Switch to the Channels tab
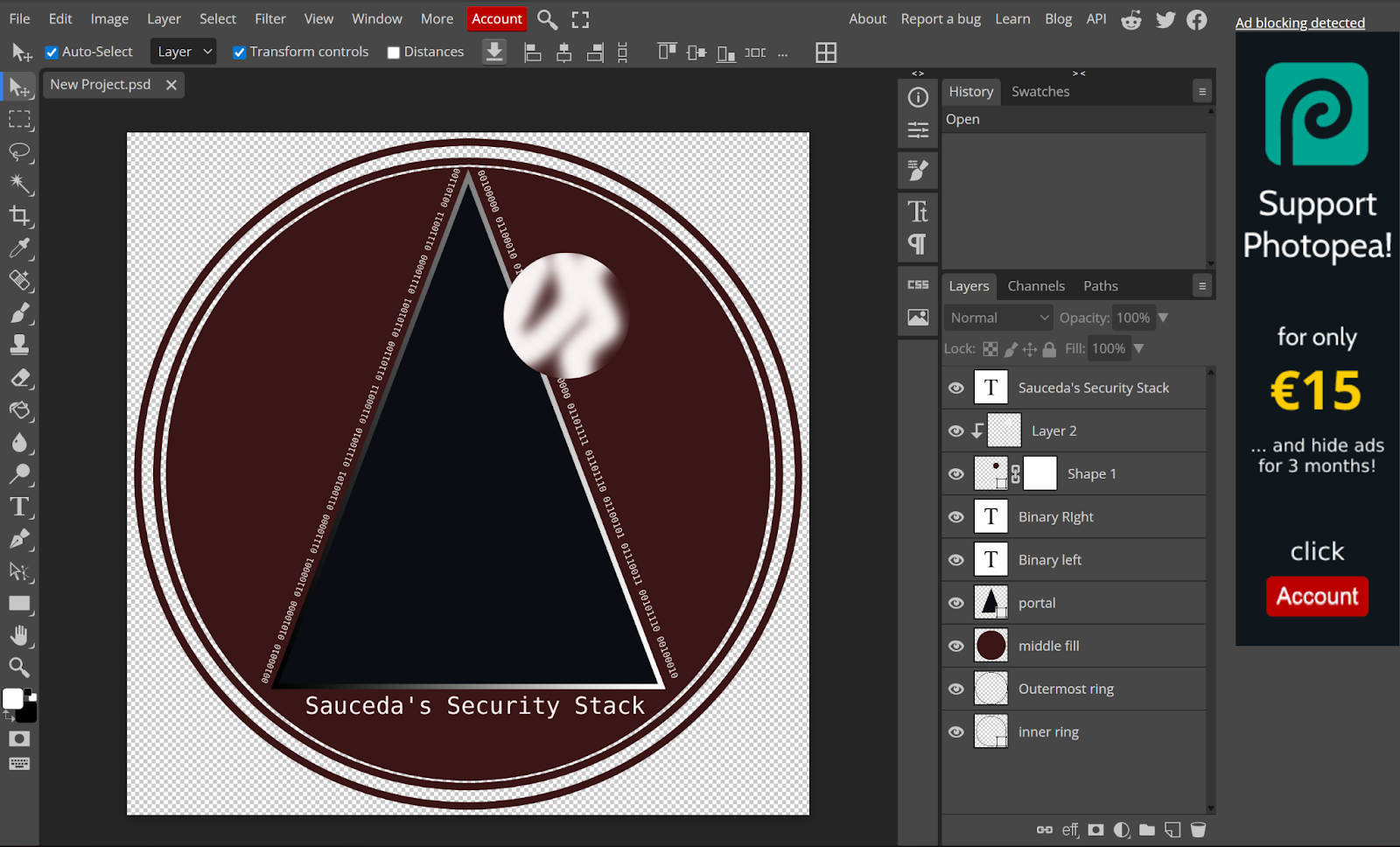1400x847 pixels. [1036, 285]
